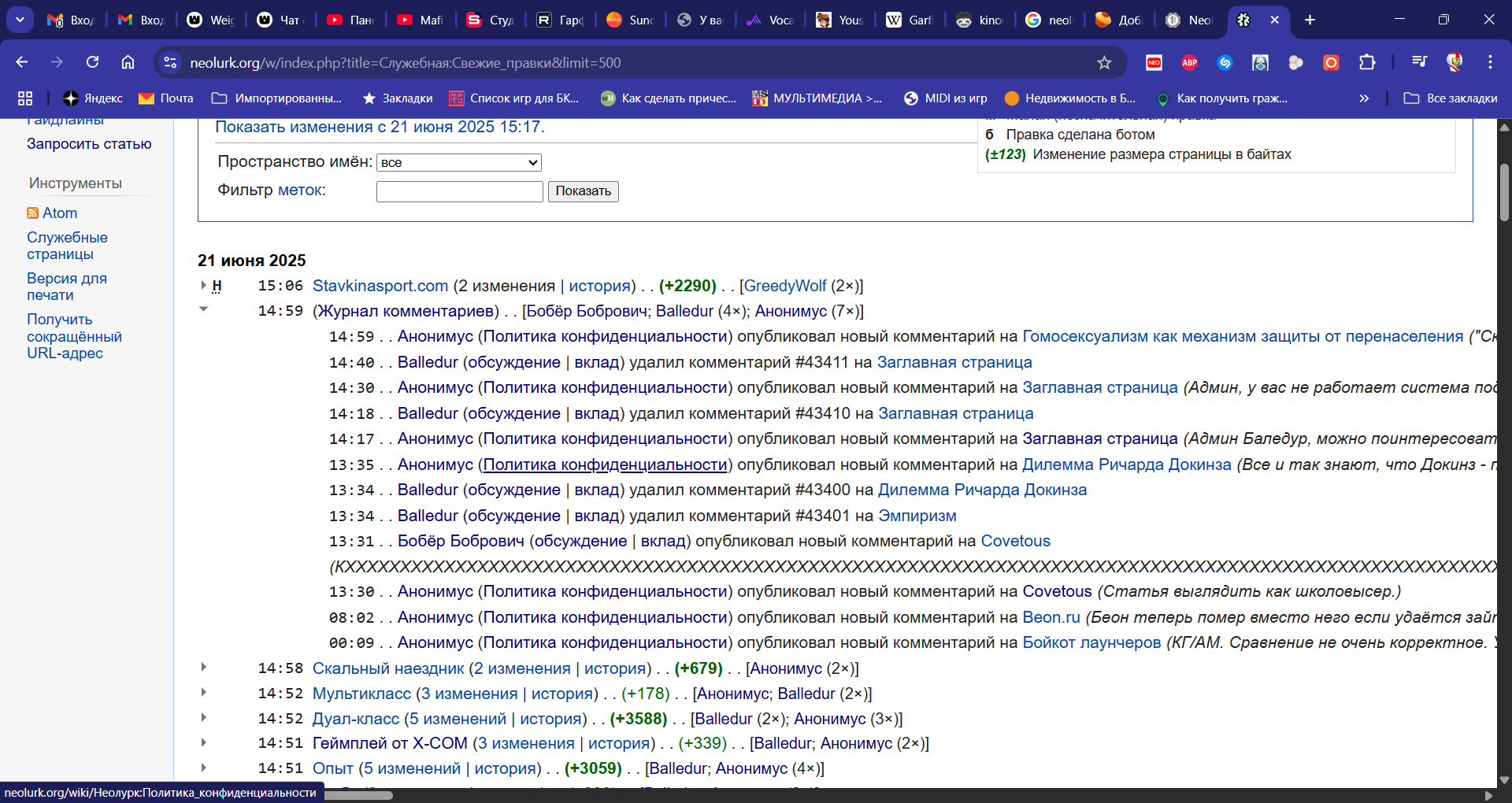Bookmark this page with star icon
This screenshot has width=1512, height=803.
tap(1104, 62)
